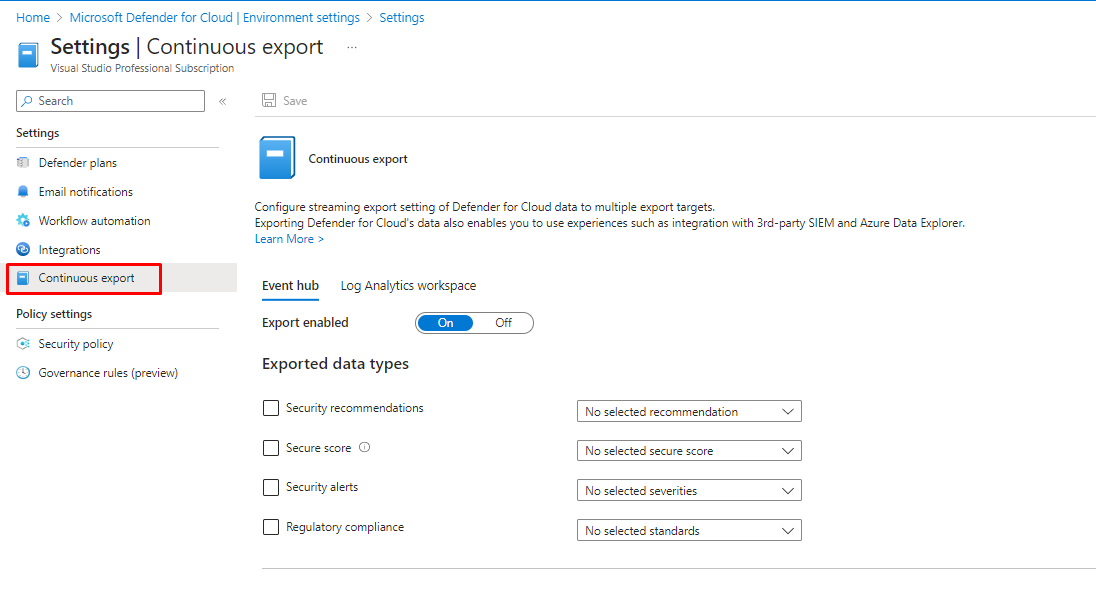Click the Secure score info icon
This screenshot has height=589, width=1096.
pos(364,448)
